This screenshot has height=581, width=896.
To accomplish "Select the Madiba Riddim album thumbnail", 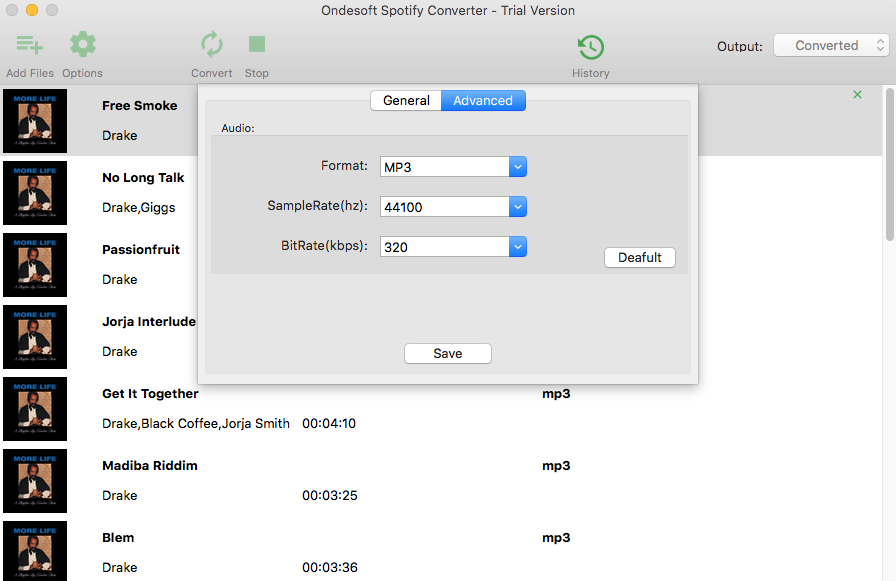I will tap(35, 481).
